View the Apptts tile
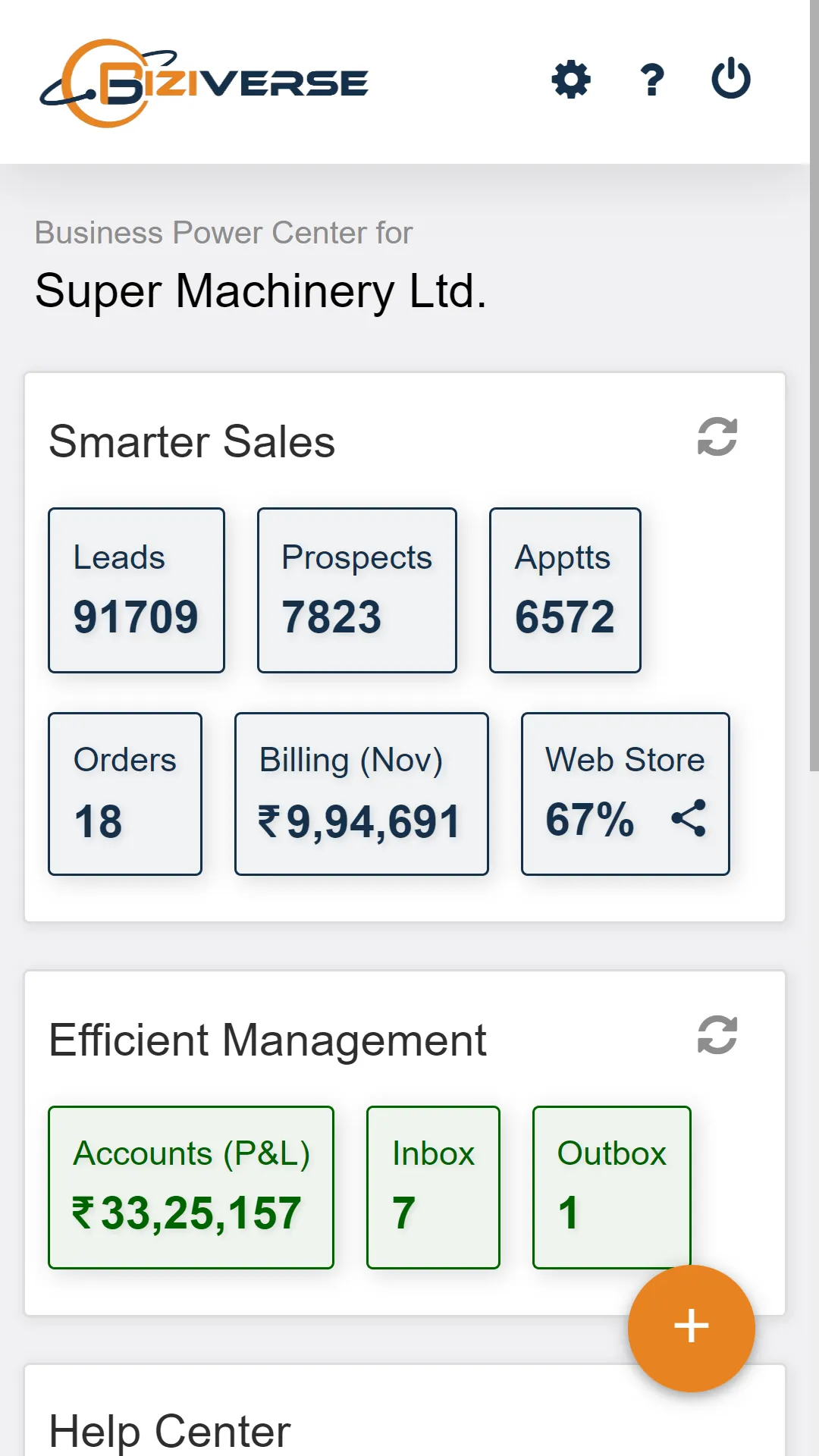819x1456 pixels. click(x=565, y=590)
